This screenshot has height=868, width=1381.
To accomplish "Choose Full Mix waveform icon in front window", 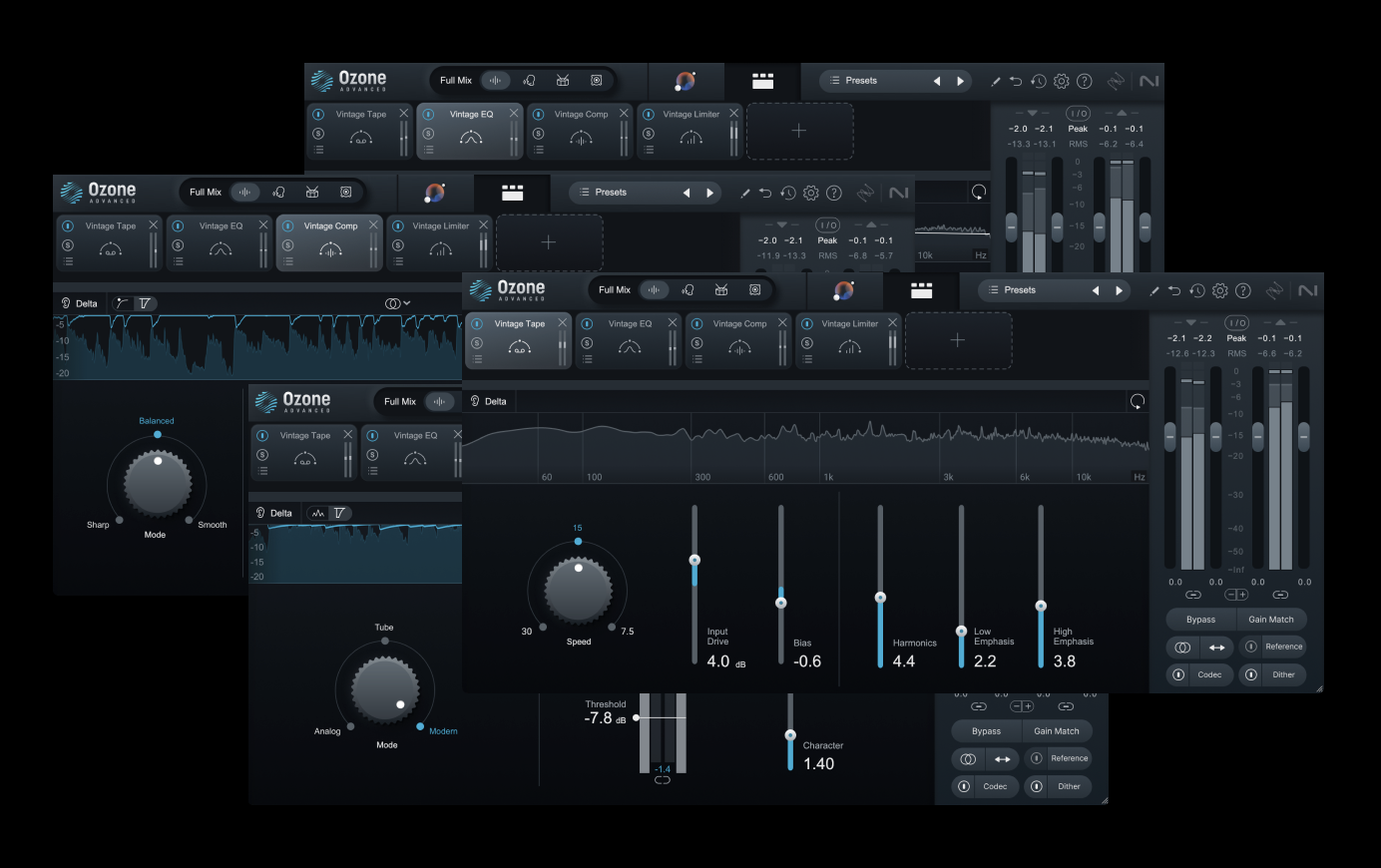I will pyautogui.click(x=654, y=290).
